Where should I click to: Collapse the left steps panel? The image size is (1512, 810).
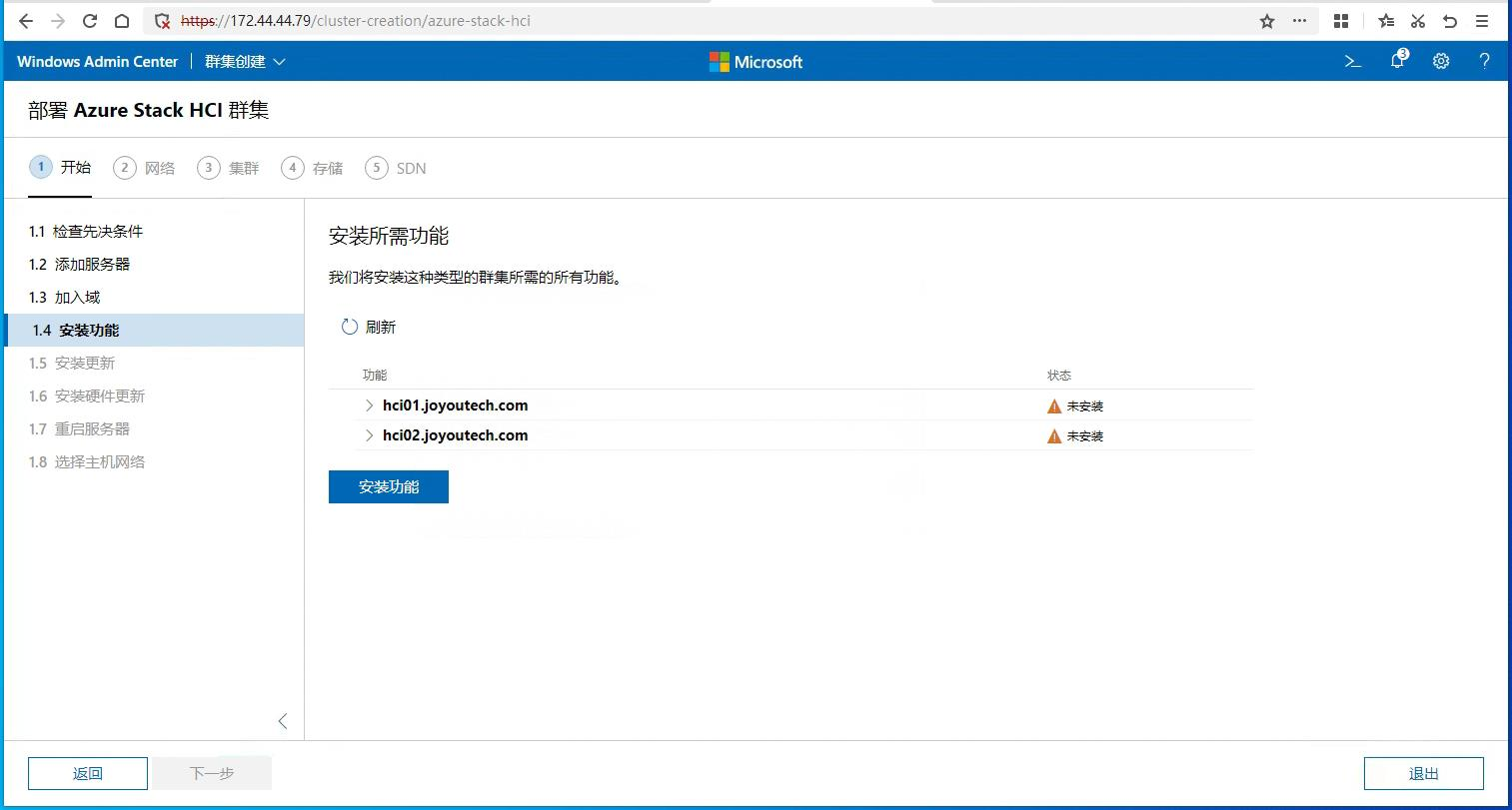283,721
